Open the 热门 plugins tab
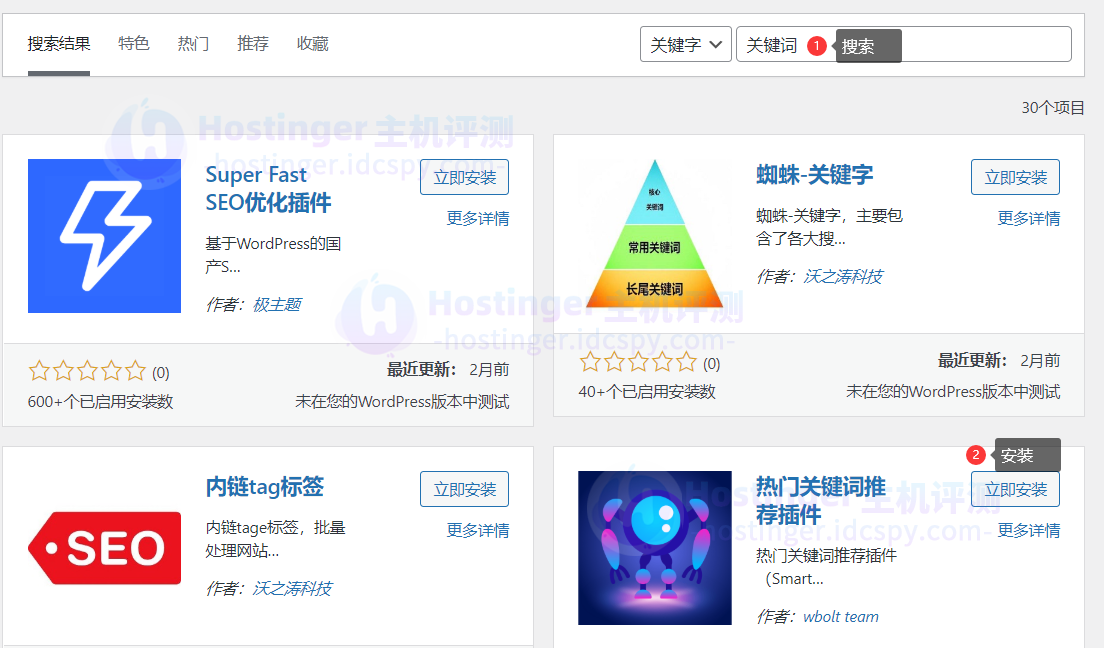 tap(193, 44)
